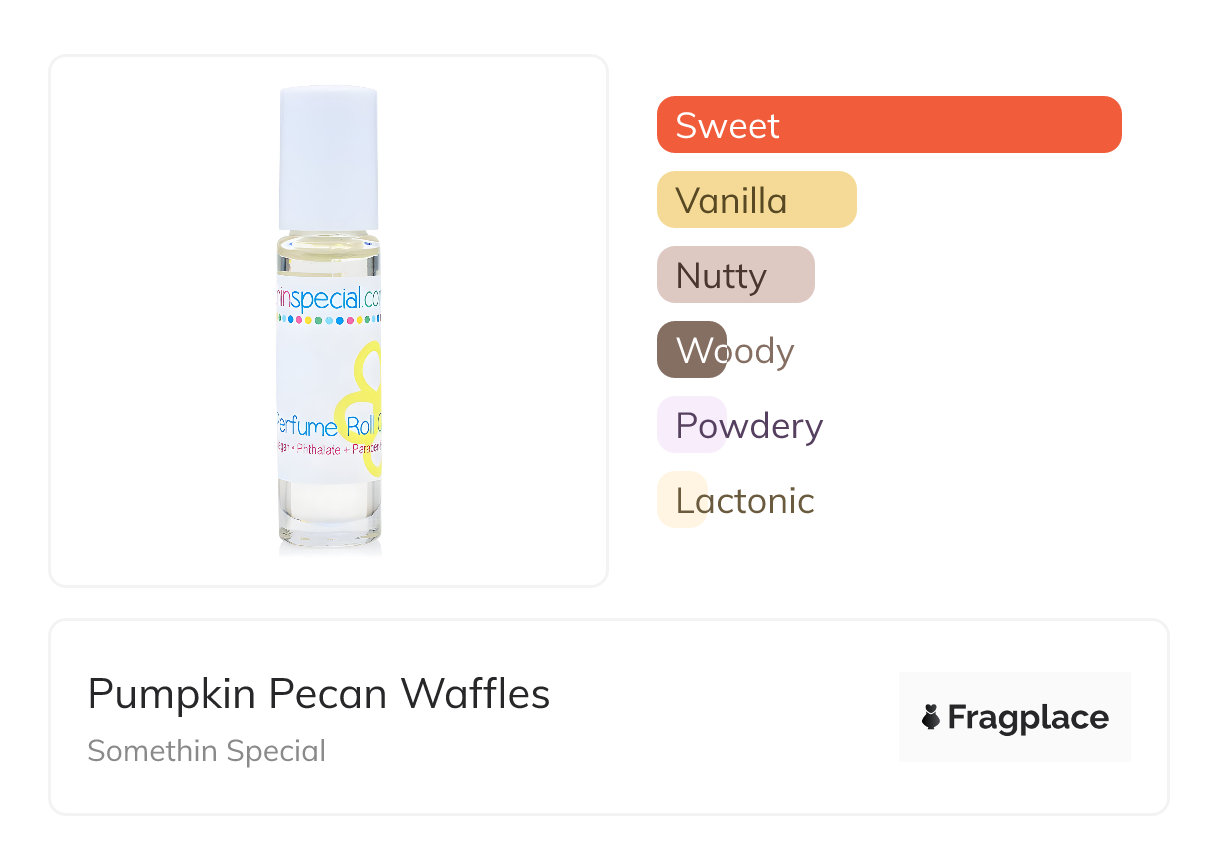Click the cream Lactonic swatch
1218x864 pixels.
682,500
